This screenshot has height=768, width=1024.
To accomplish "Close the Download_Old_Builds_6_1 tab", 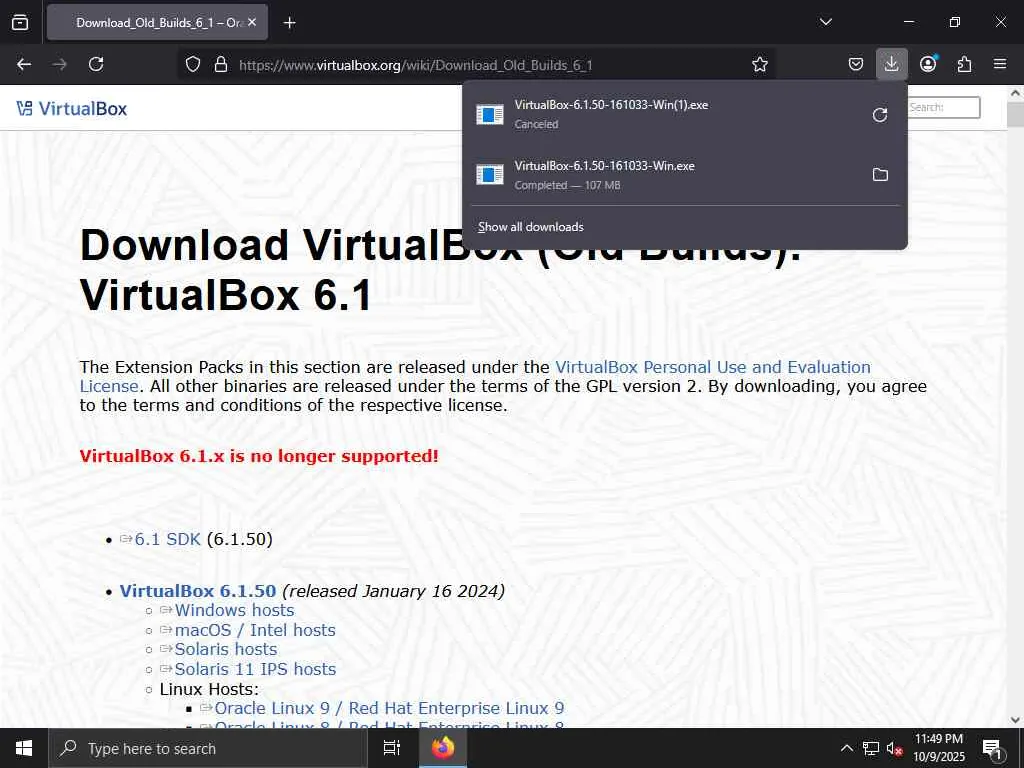I will pos(252,22).
